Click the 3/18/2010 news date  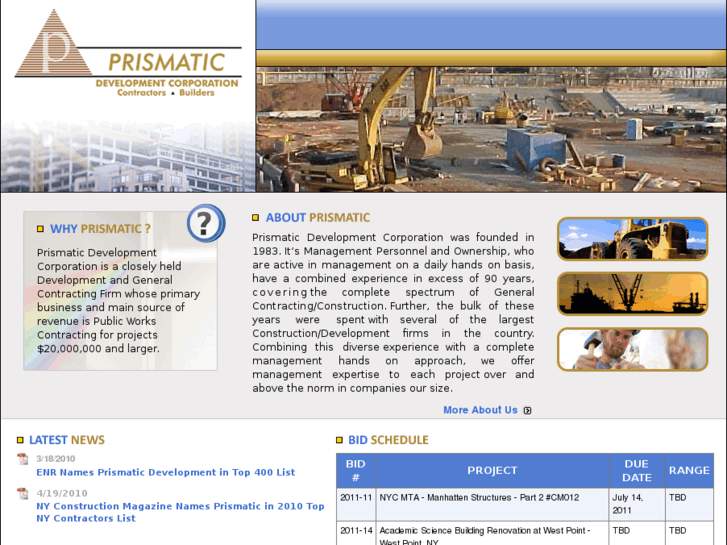pyautogui.click(x=56, y=459)
